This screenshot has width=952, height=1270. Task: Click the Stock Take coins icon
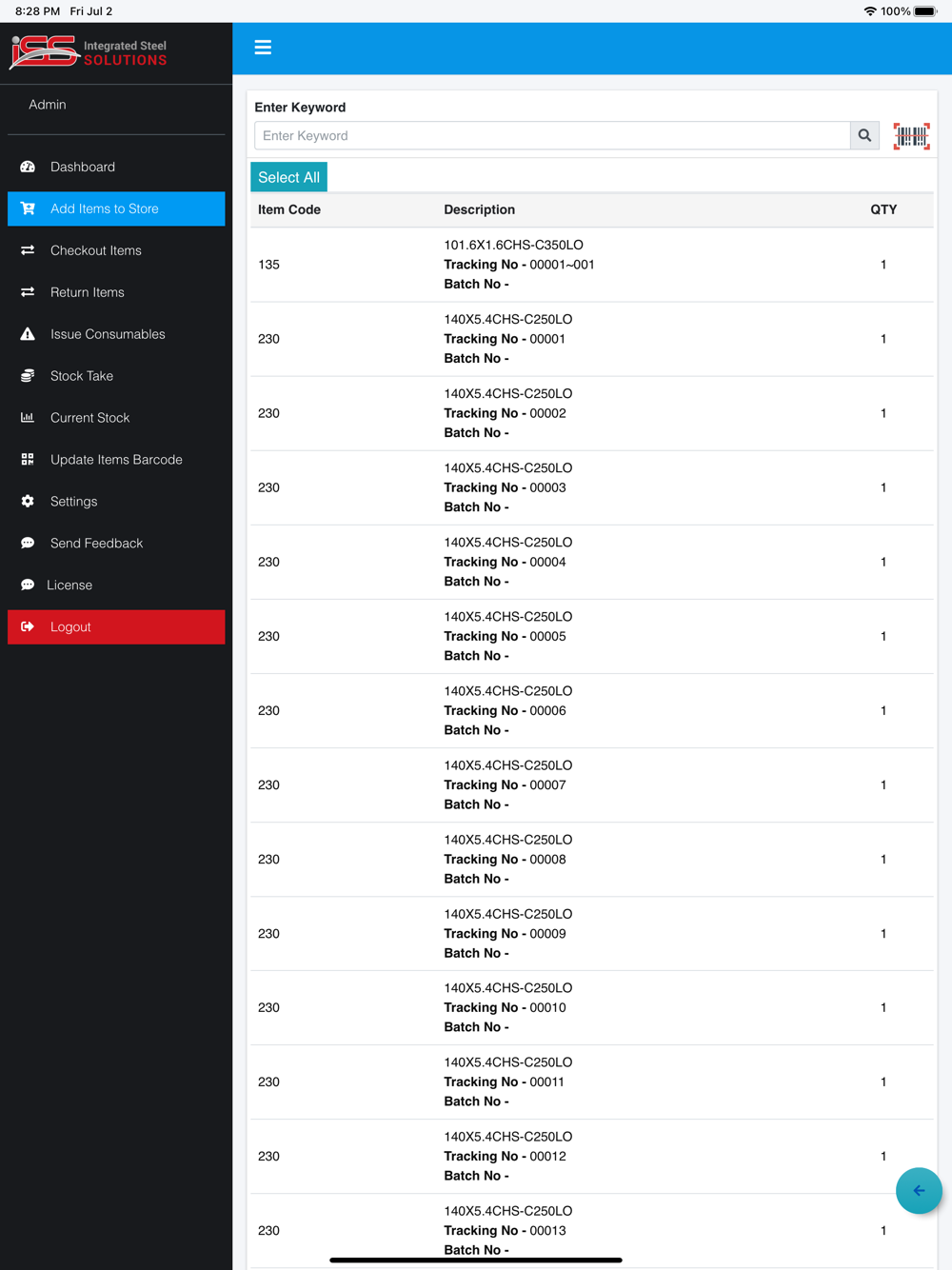pos(28,376)
